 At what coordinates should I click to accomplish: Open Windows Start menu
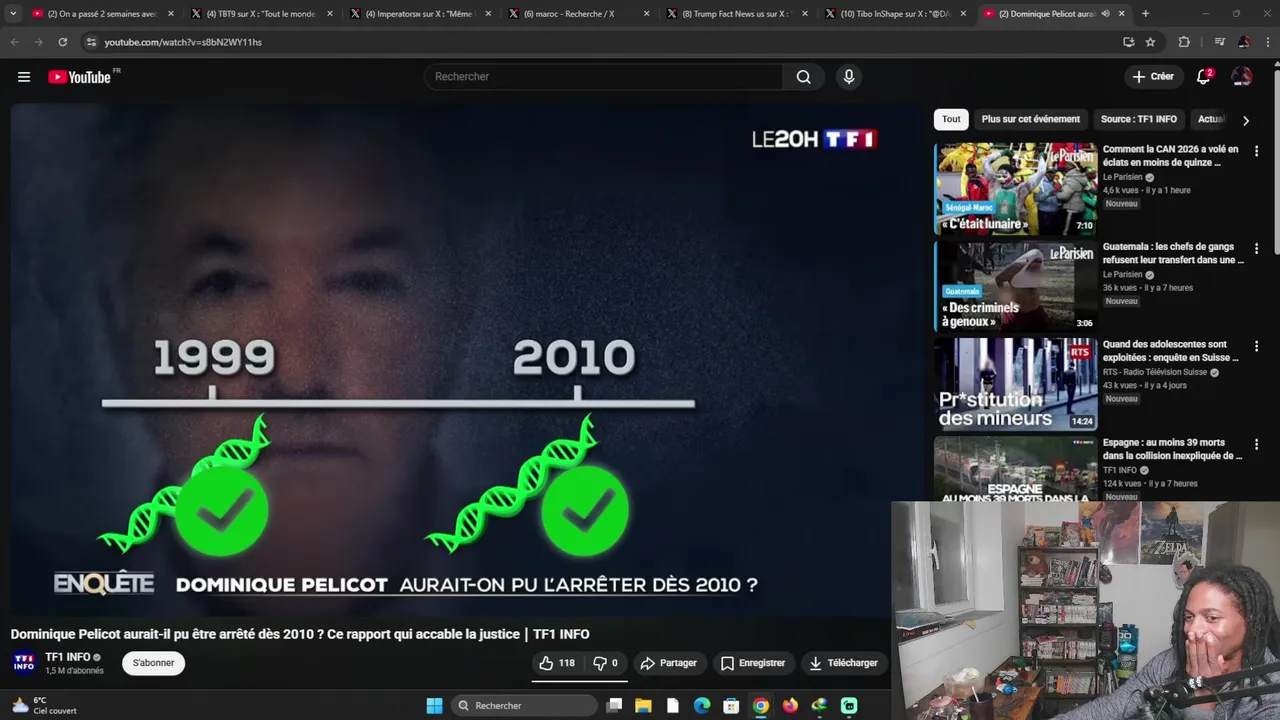pyautogui.click(x=434, y=706)
